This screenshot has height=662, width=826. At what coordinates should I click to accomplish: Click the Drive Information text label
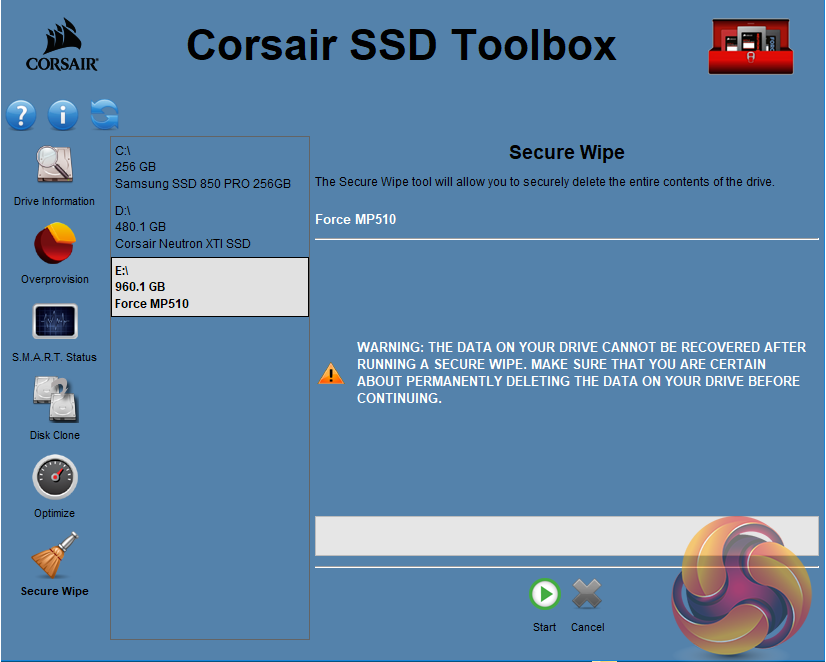click(x=55, y=201)
